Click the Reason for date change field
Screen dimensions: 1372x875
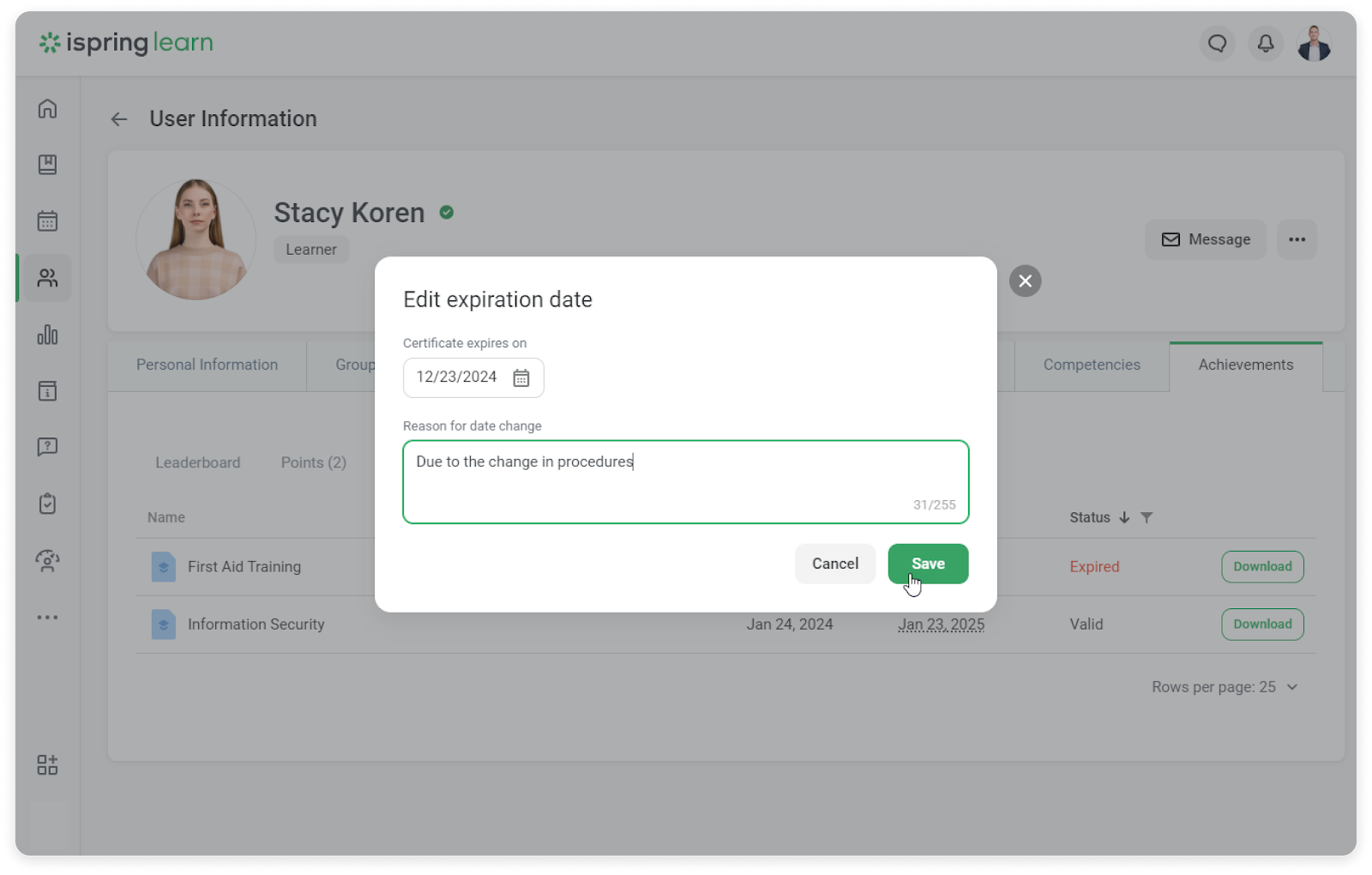pyautogui.click(x=685, y=481)
